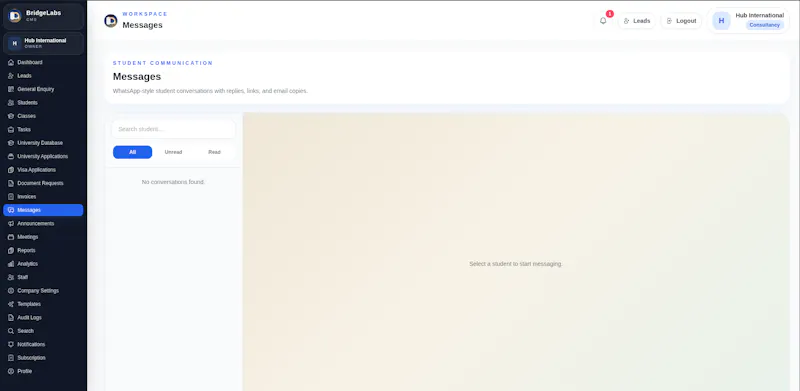Open the Templates icon
Screen dimensions: 800x391
tap(11, 304)
